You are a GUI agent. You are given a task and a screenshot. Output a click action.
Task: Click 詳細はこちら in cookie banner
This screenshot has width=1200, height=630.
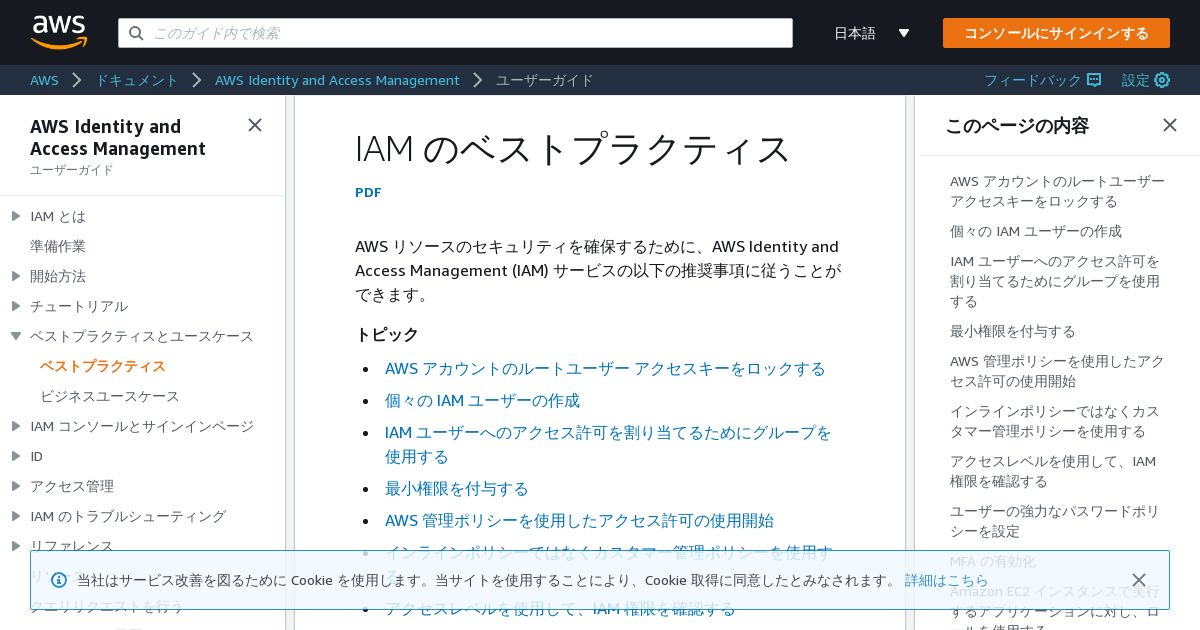(946, 580)
